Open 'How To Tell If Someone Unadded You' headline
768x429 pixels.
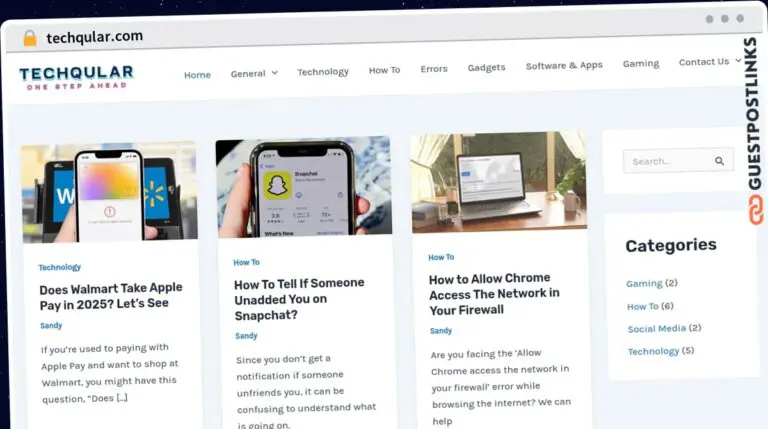[299, 299]
